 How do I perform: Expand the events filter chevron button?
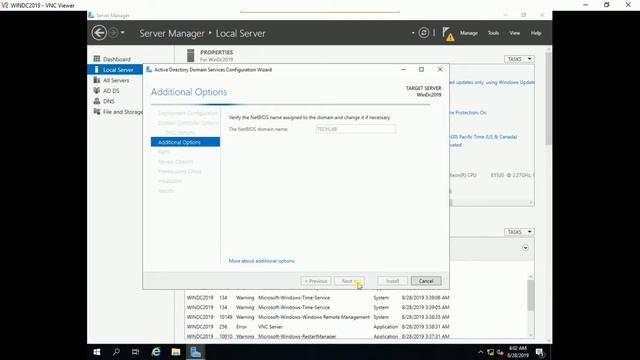coord(525,248)
